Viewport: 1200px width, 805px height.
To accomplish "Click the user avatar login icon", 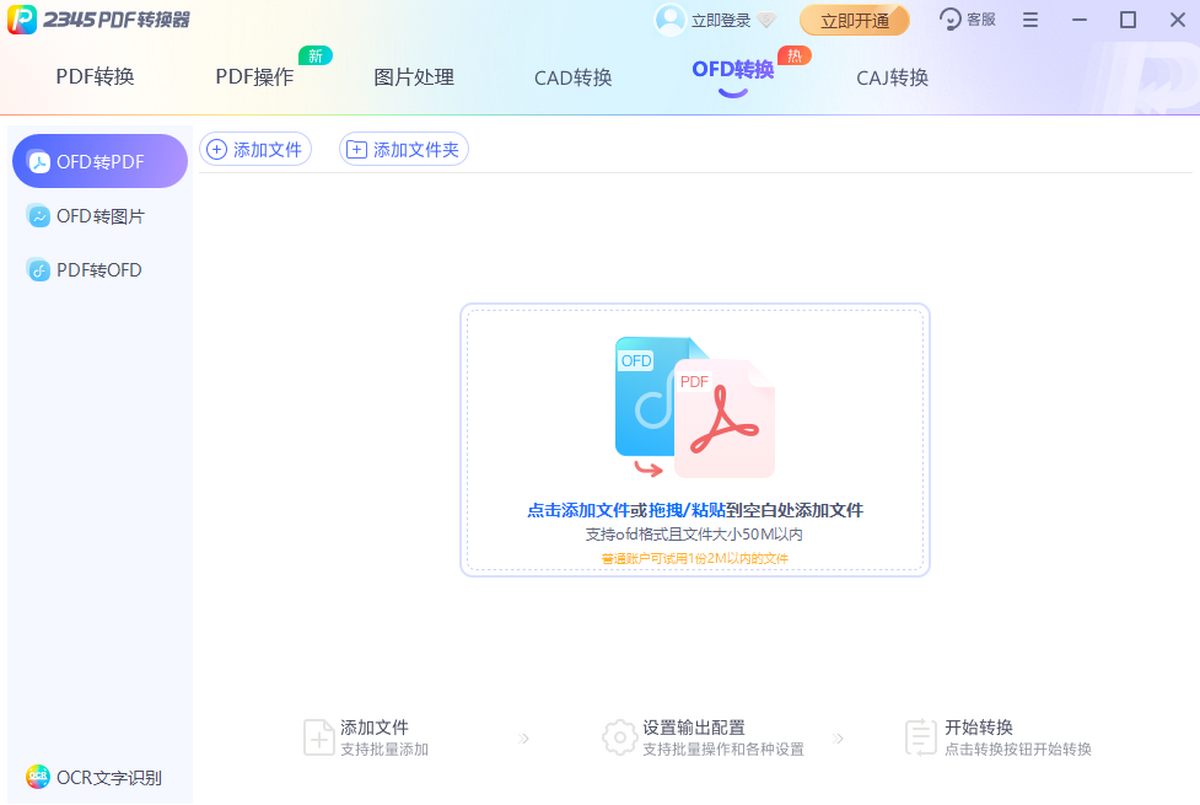I will click(x=669, y=20).
